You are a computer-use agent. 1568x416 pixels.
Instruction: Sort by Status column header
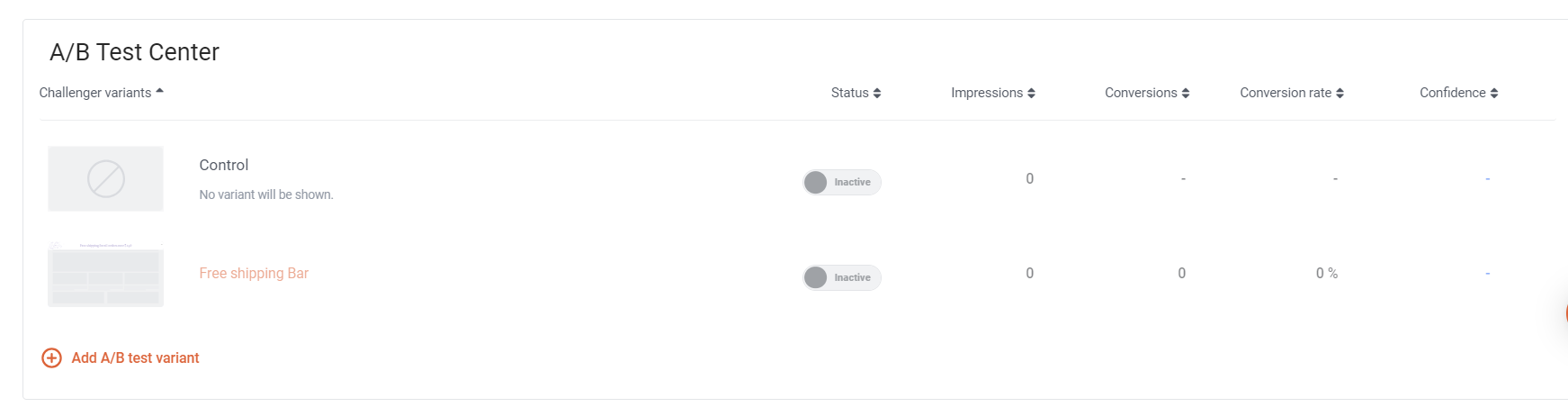(x=850, y=93)
